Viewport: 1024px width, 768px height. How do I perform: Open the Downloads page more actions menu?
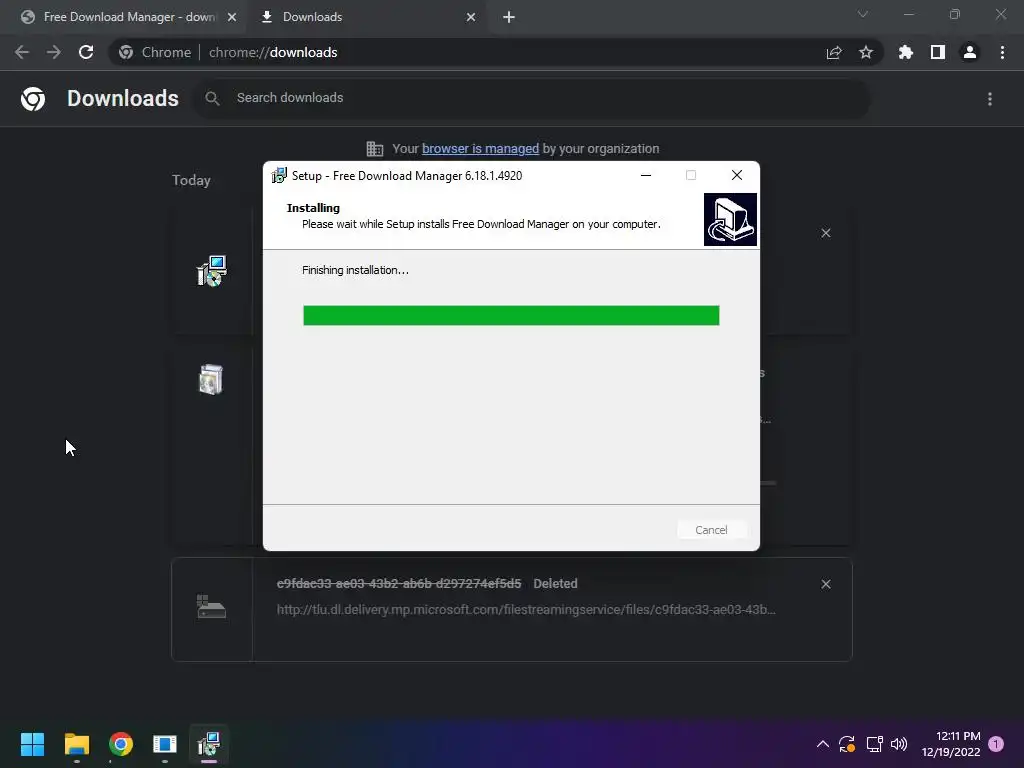[x=990, y=99]
